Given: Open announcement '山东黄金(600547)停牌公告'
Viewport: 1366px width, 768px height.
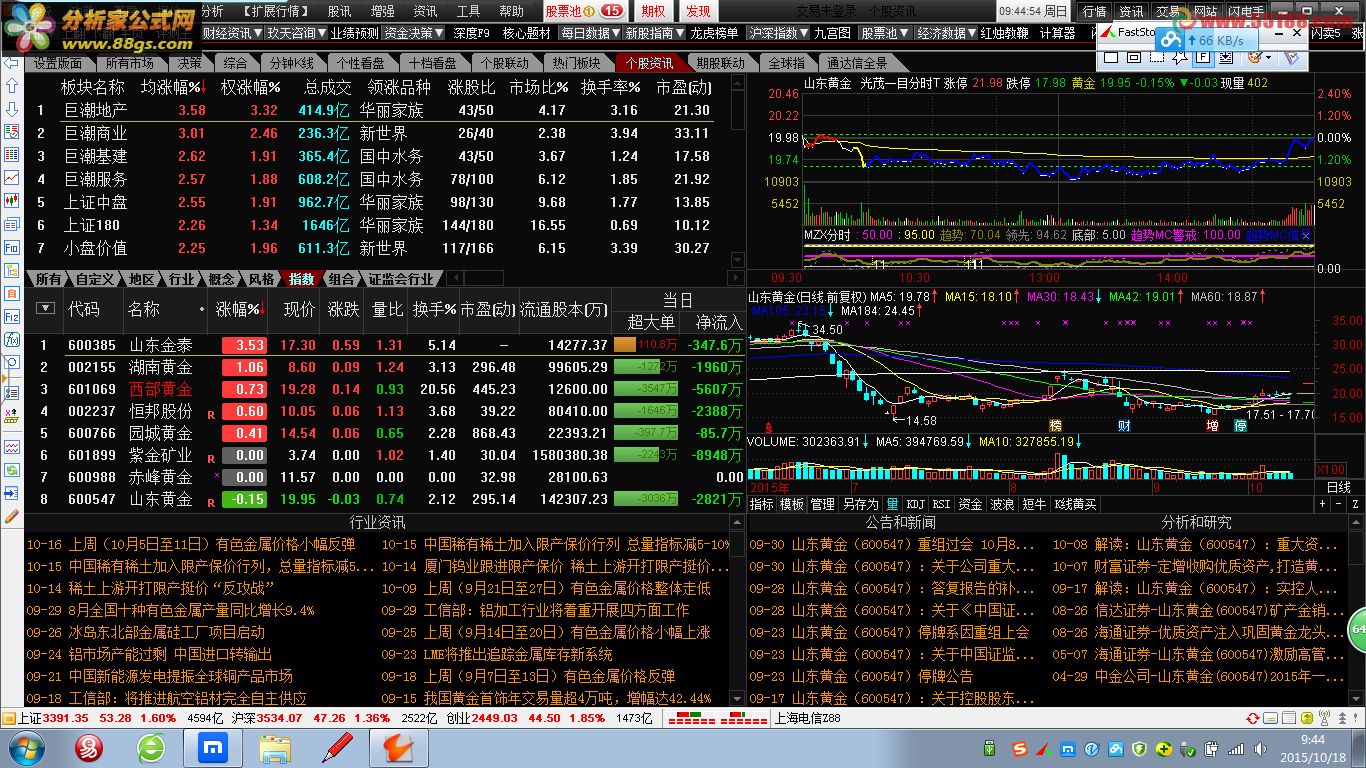Looking at the screenshot, I should tap(882, 676).
